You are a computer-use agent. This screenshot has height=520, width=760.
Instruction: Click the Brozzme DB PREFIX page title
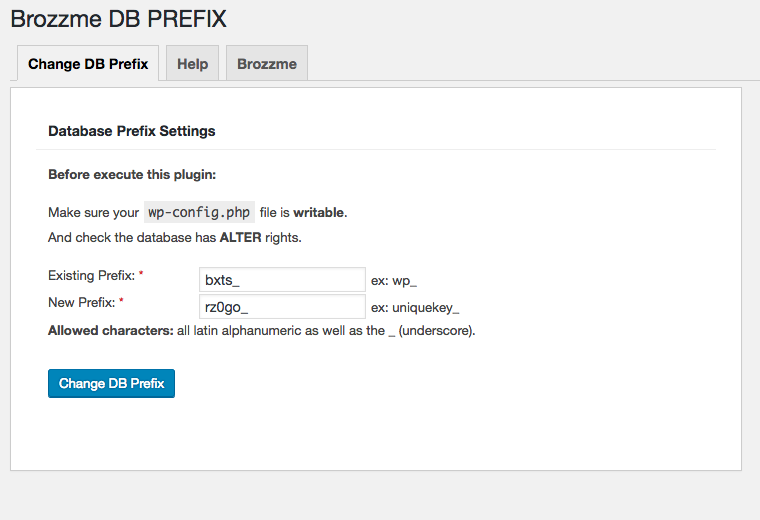pos(118,18)
